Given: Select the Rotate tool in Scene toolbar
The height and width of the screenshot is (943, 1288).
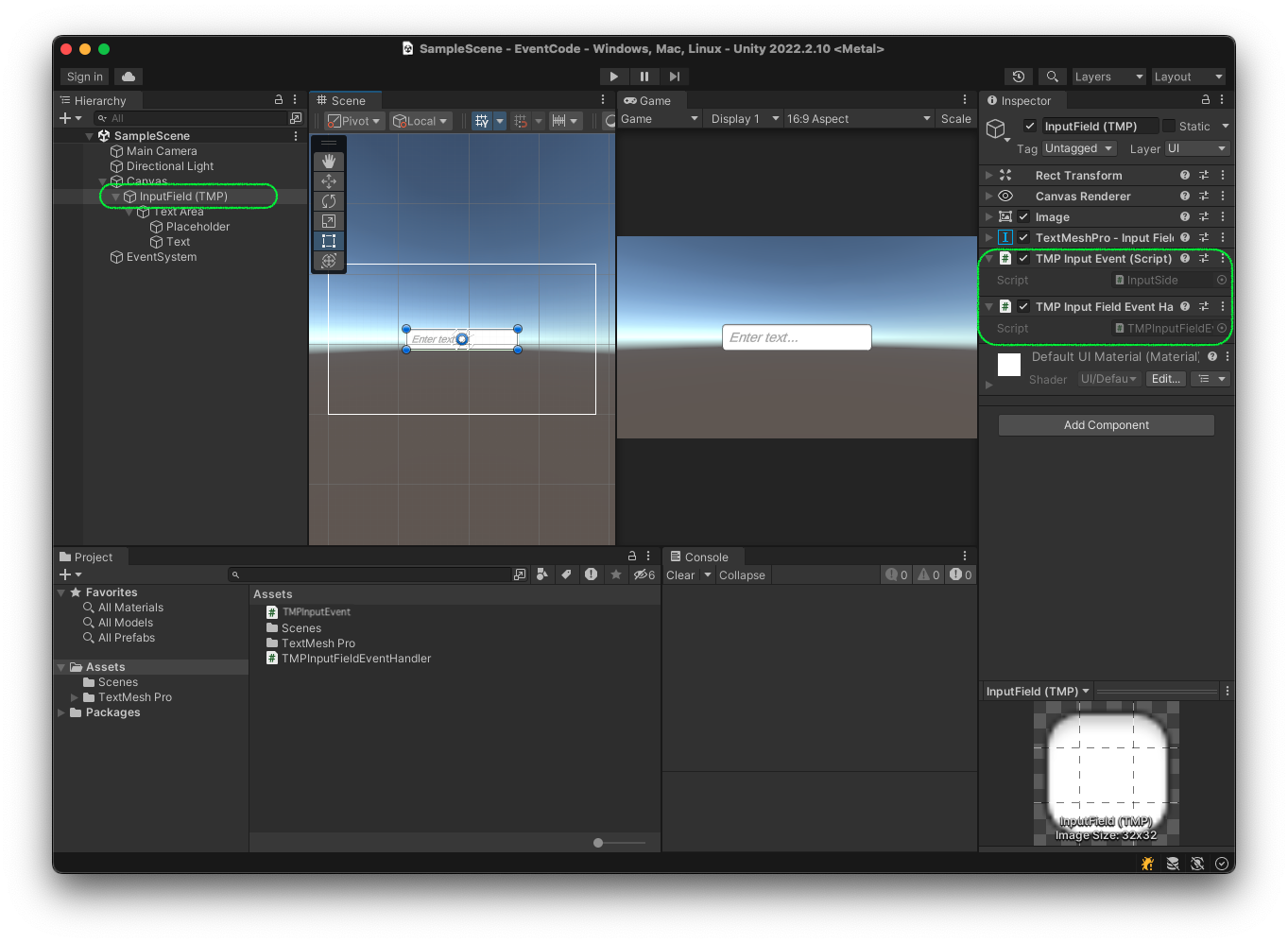Looking at the screenshot, I should (329, 201).
